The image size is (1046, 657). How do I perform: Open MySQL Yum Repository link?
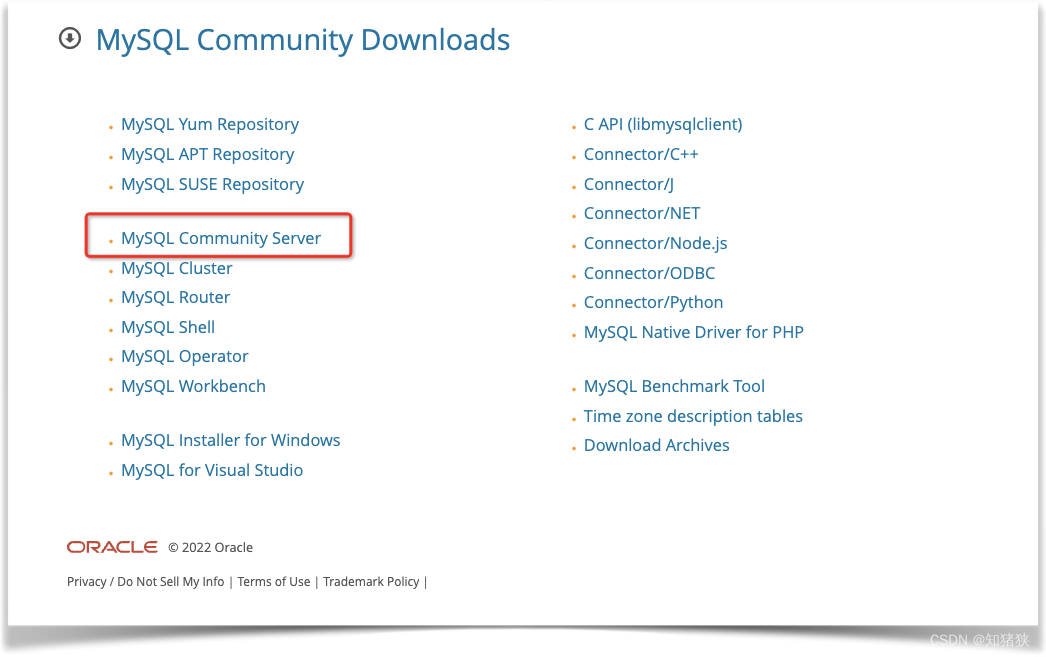[209, 125]
